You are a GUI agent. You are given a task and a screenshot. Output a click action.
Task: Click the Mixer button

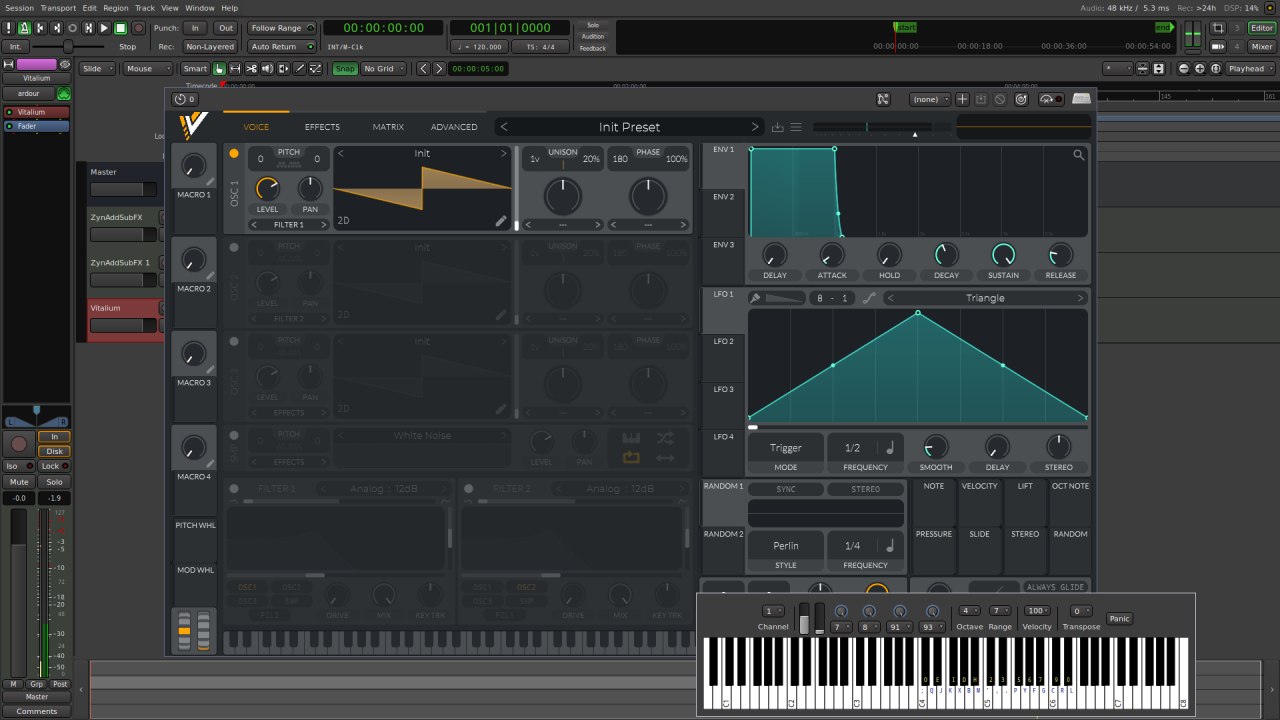coord(1262,46)
